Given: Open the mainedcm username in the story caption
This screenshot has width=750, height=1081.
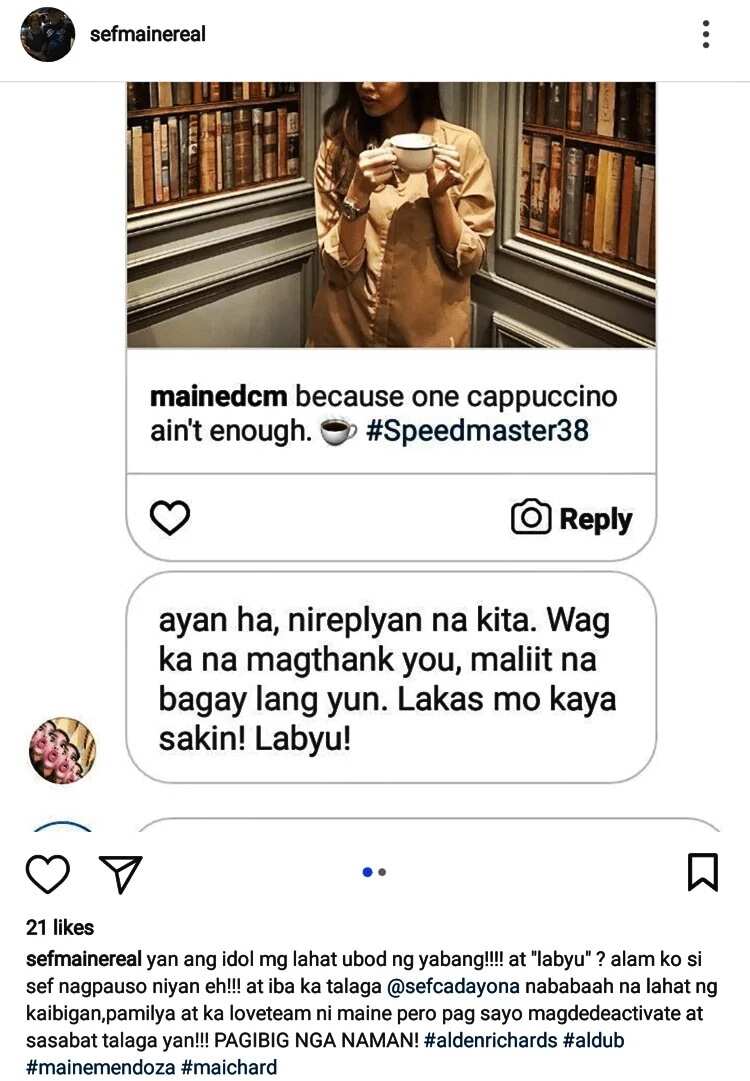Looking at the screenshot, I should click(219, 396).
